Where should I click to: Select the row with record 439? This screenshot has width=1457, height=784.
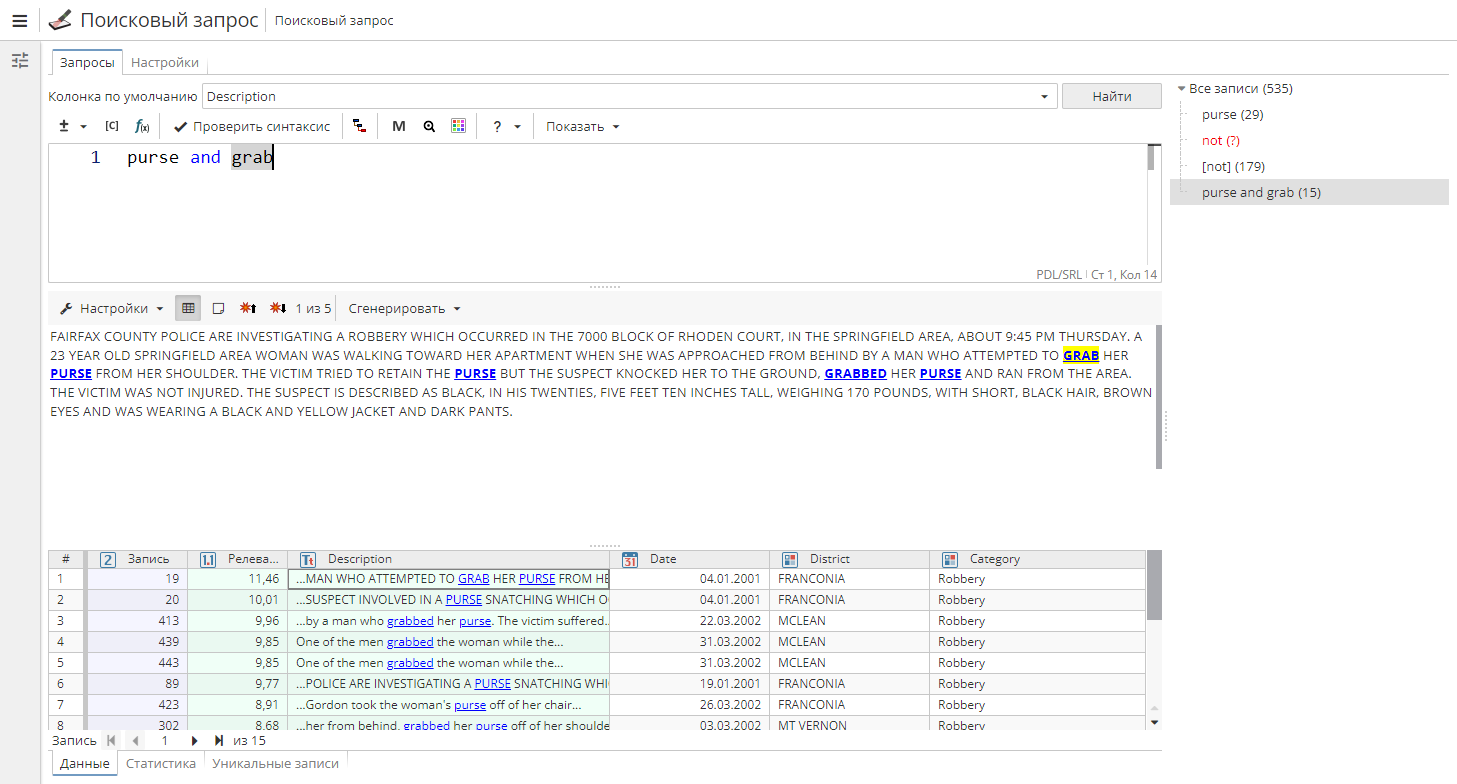point(597,642)
